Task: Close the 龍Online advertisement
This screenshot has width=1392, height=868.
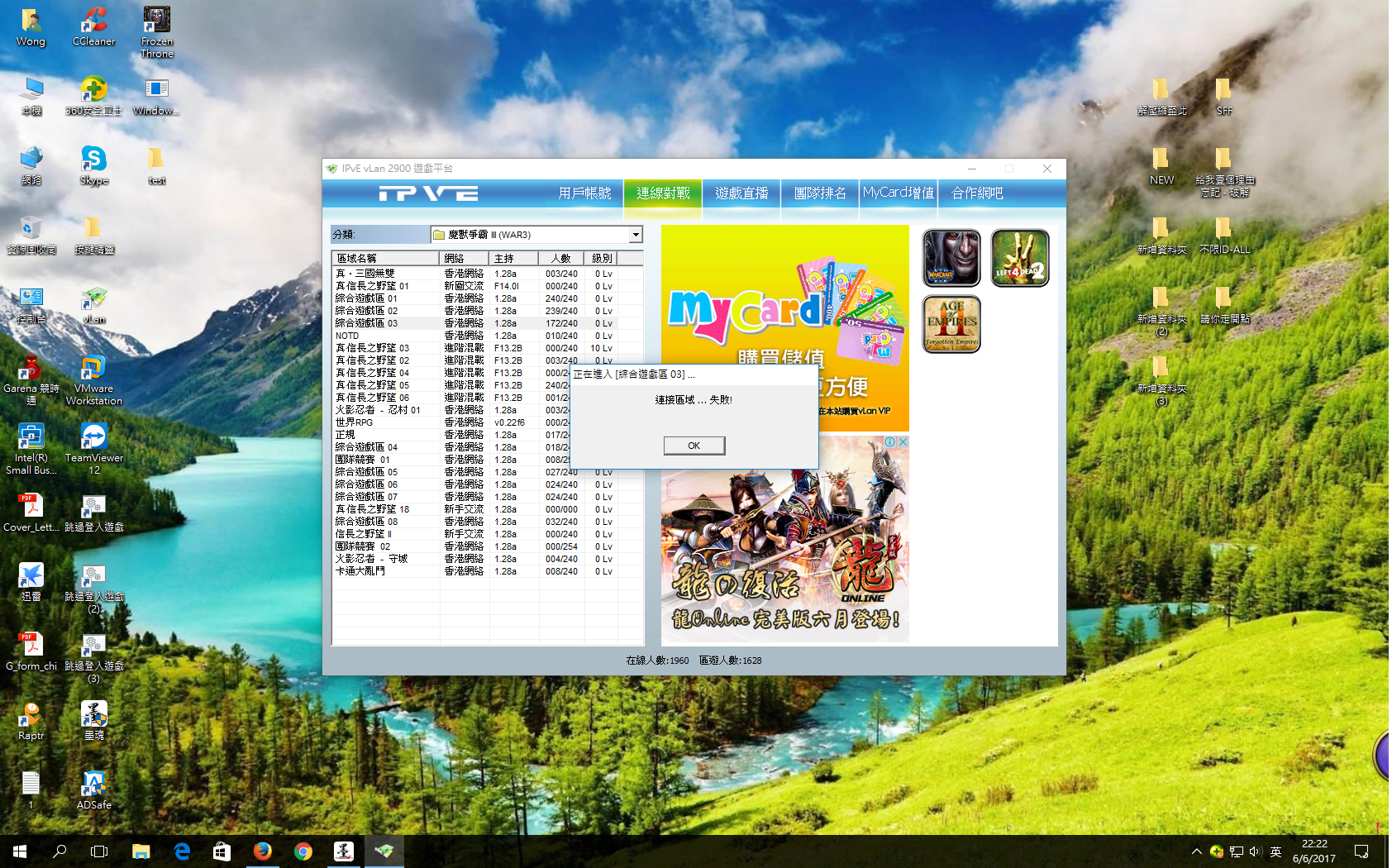Action: click(x=903, y=442)
